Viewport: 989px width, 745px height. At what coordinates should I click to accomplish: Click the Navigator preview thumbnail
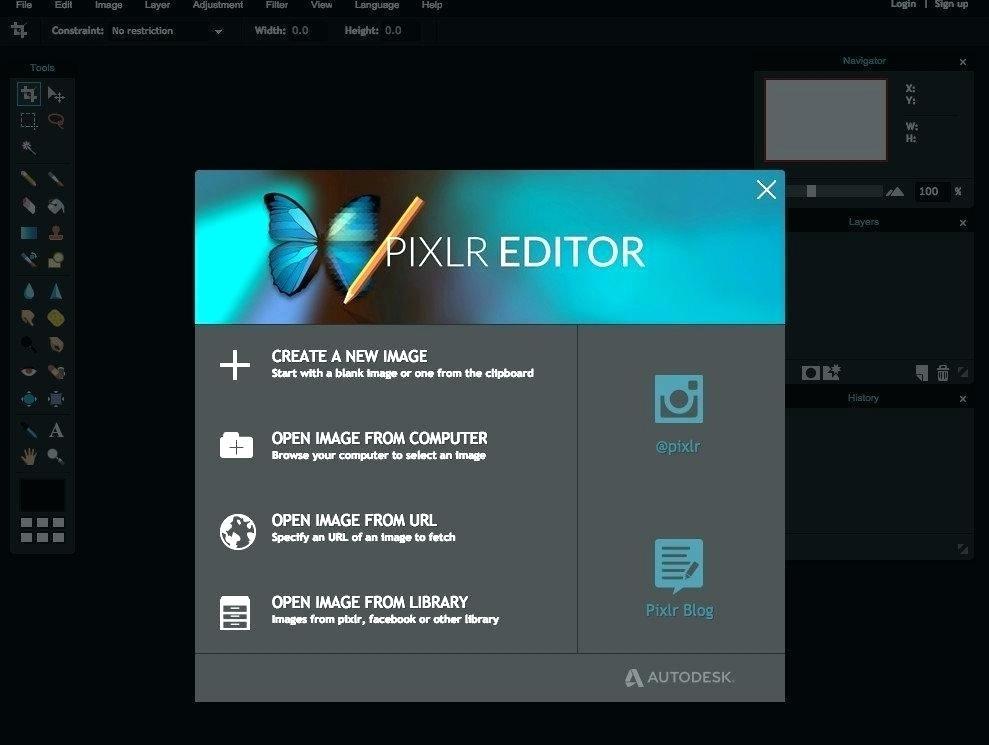pos(826,120)
